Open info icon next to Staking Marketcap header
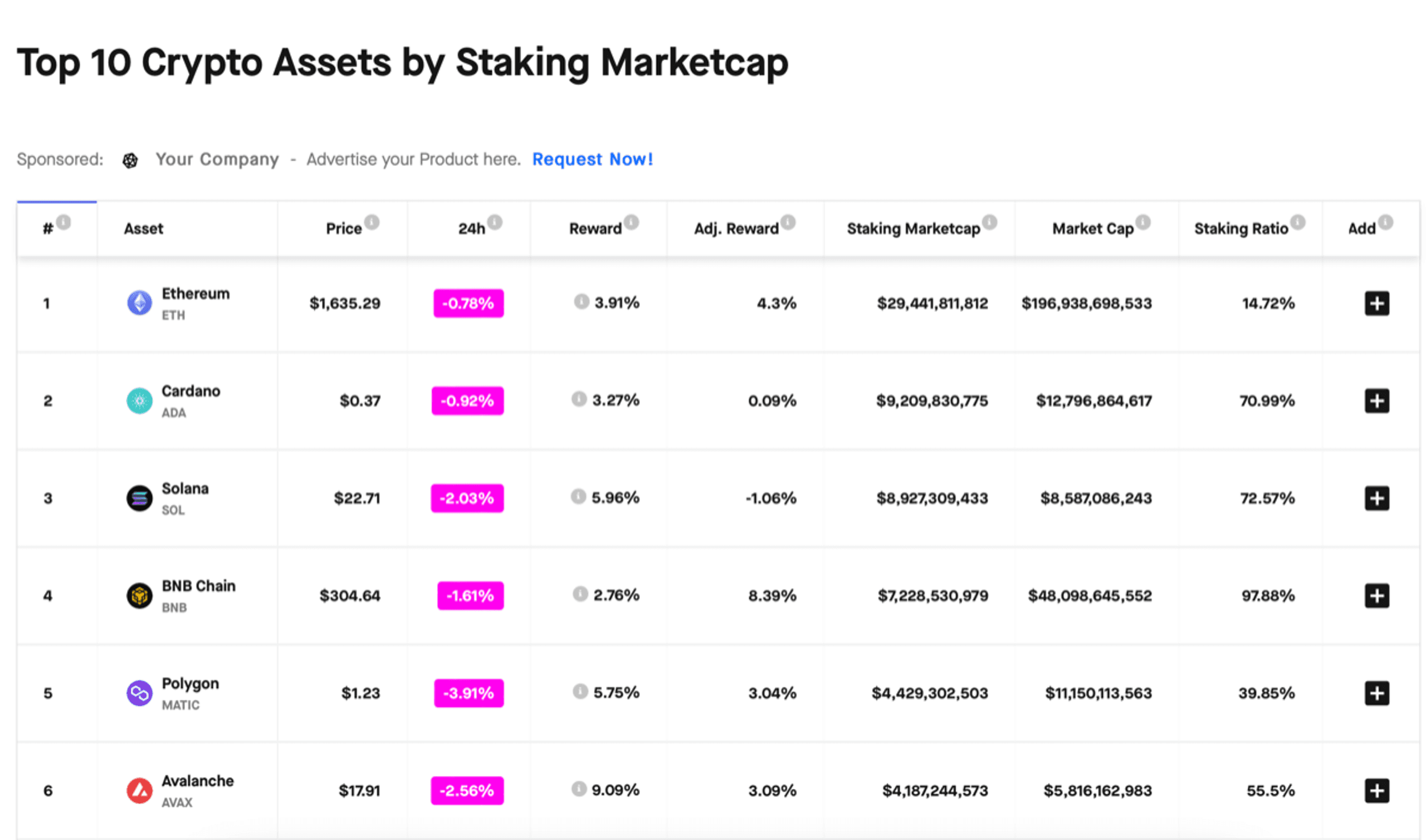The image size is (1426, 840). [x=990, y=222]
